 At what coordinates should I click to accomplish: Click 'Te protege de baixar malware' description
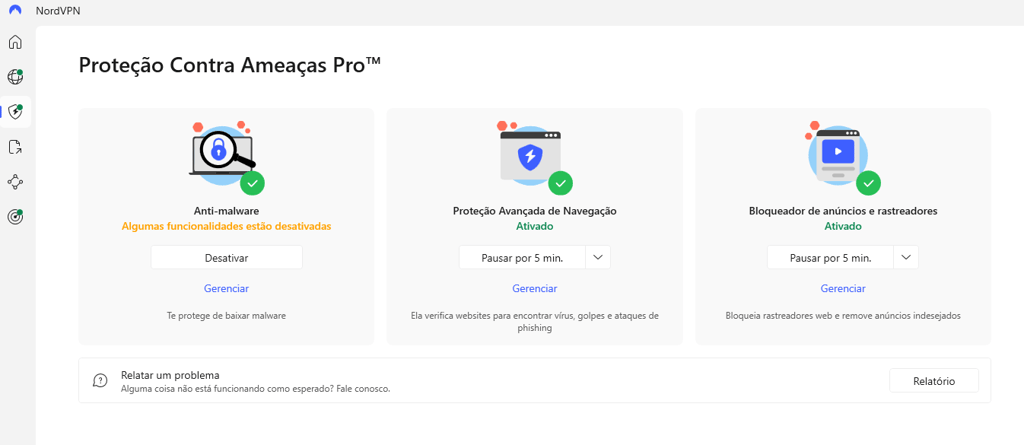tap(227, 316)
